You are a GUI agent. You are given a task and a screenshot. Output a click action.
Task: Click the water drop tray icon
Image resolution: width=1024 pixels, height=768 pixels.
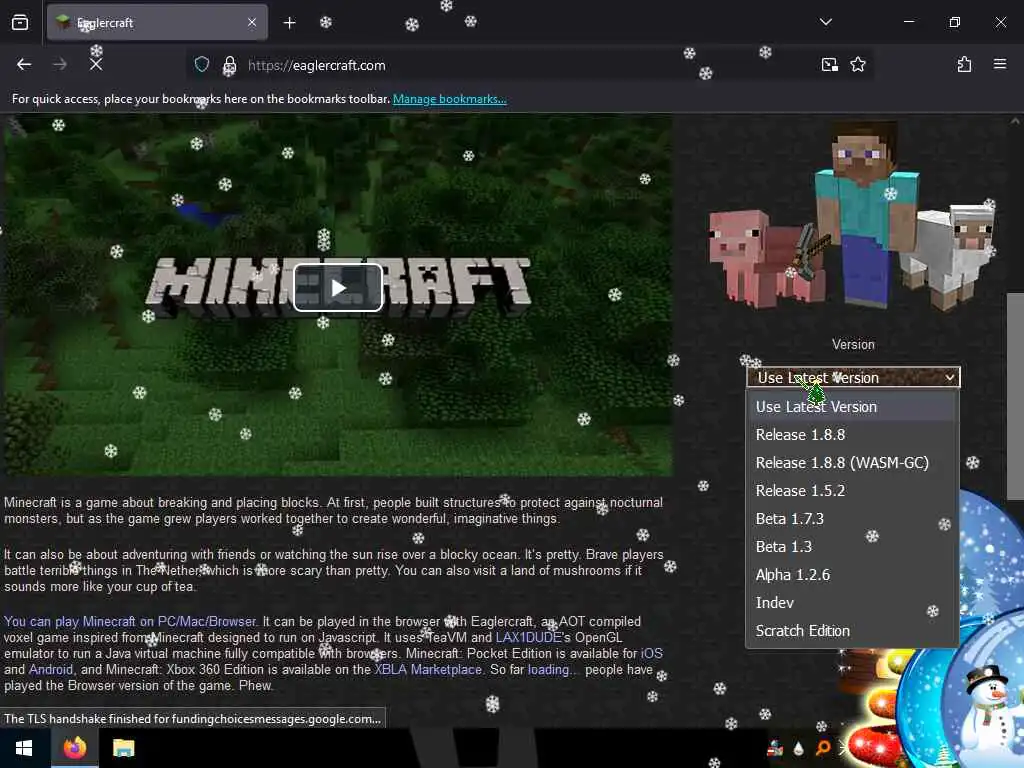coord(798,748)
